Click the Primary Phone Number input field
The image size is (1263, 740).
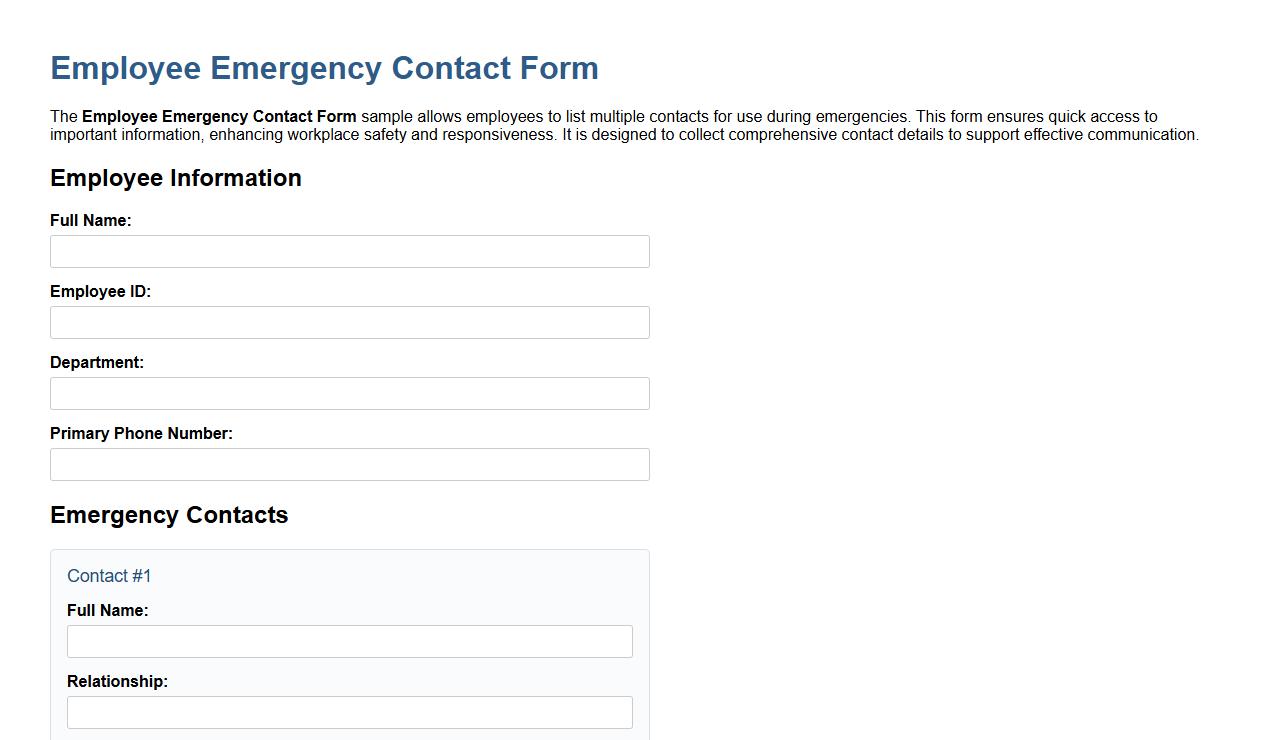(x=349, y=464)
